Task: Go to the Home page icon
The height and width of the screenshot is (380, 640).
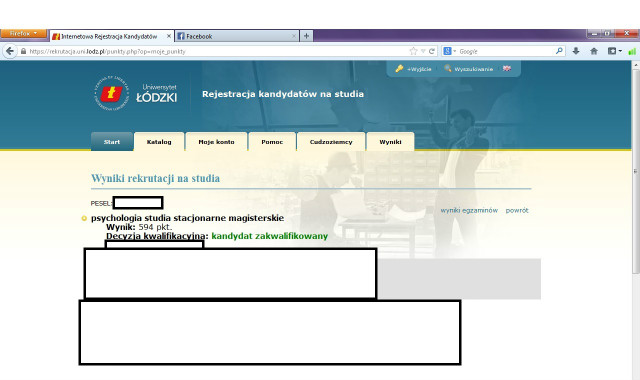Action: point(594,51)
